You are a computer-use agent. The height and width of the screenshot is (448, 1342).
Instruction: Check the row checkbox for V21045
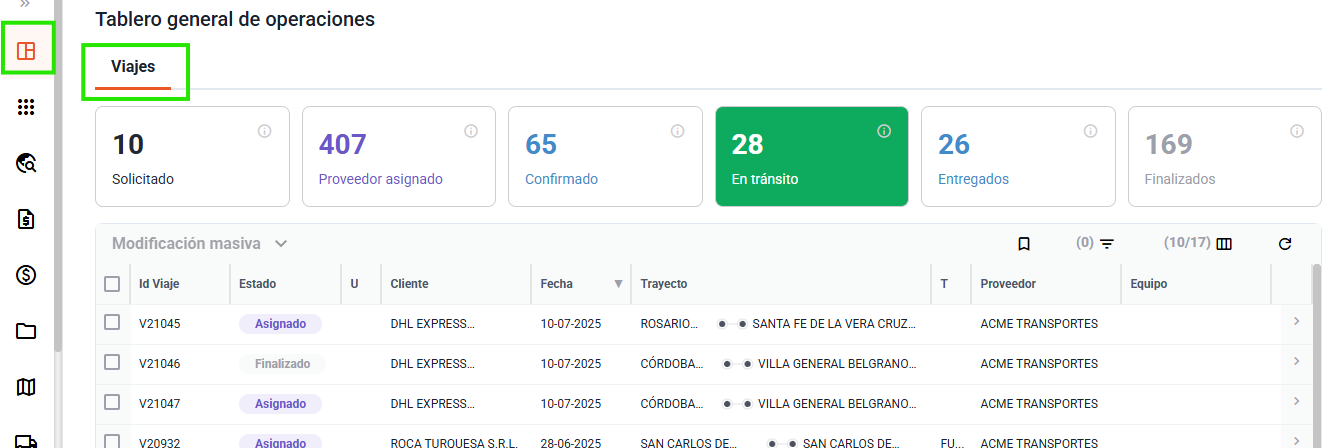[112, 322]
